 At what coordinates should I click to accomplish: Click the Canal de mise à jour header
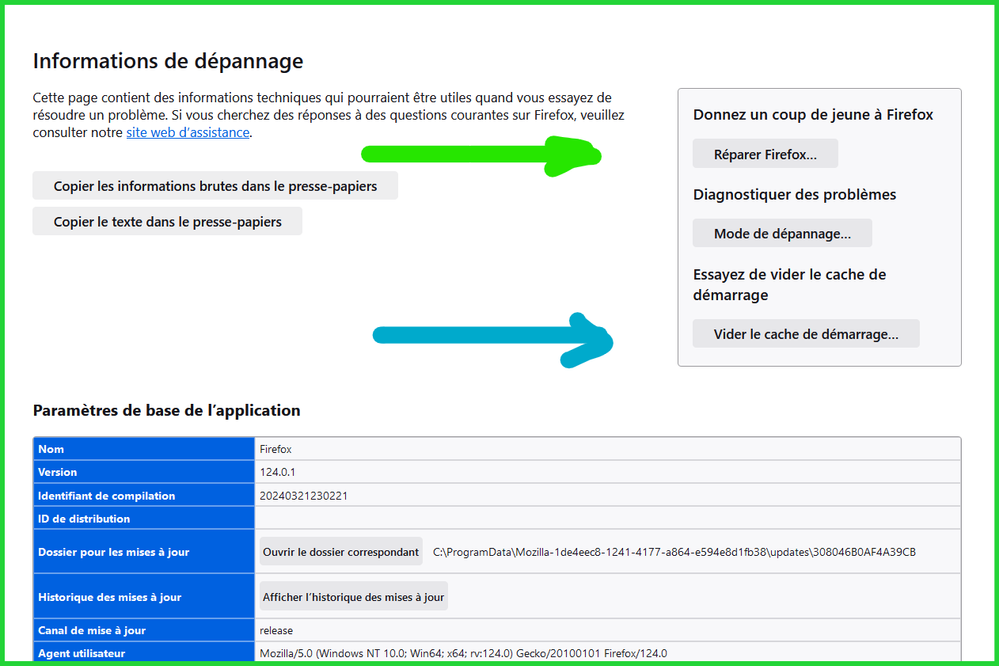(144, 630)
